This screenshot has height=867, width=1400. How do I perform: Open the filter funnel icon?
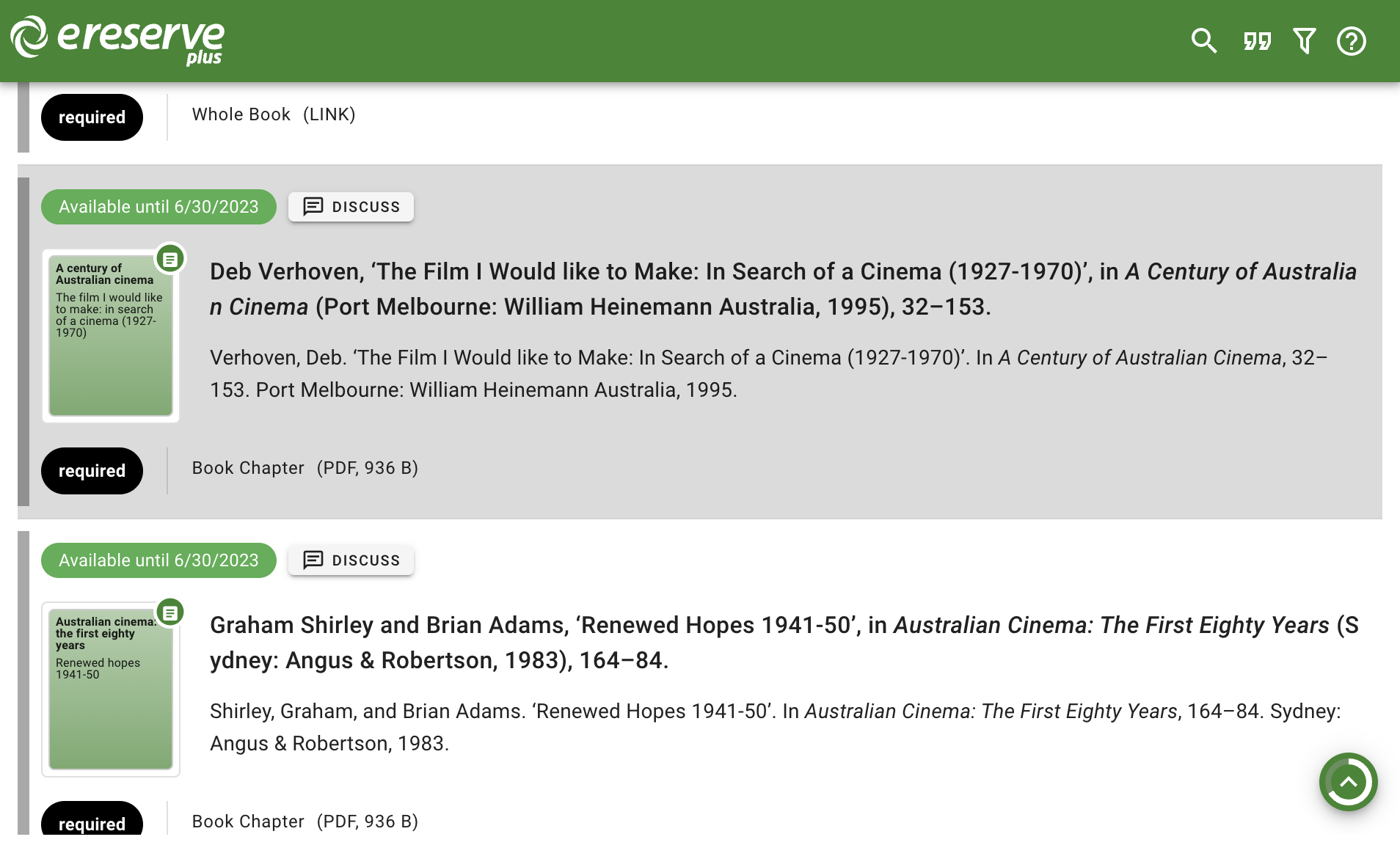point(1305,41)
